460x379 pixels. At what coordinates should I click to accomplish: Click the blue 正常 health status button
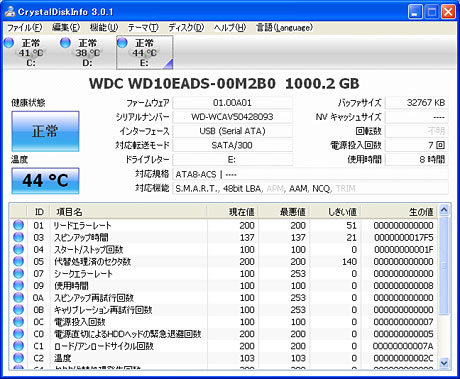click(45, 131)
